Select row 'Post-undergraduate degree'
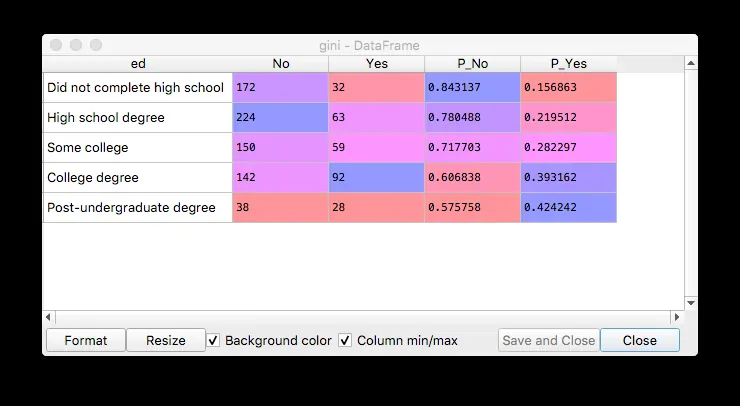 pyautogui.click(x=138, y=207)
